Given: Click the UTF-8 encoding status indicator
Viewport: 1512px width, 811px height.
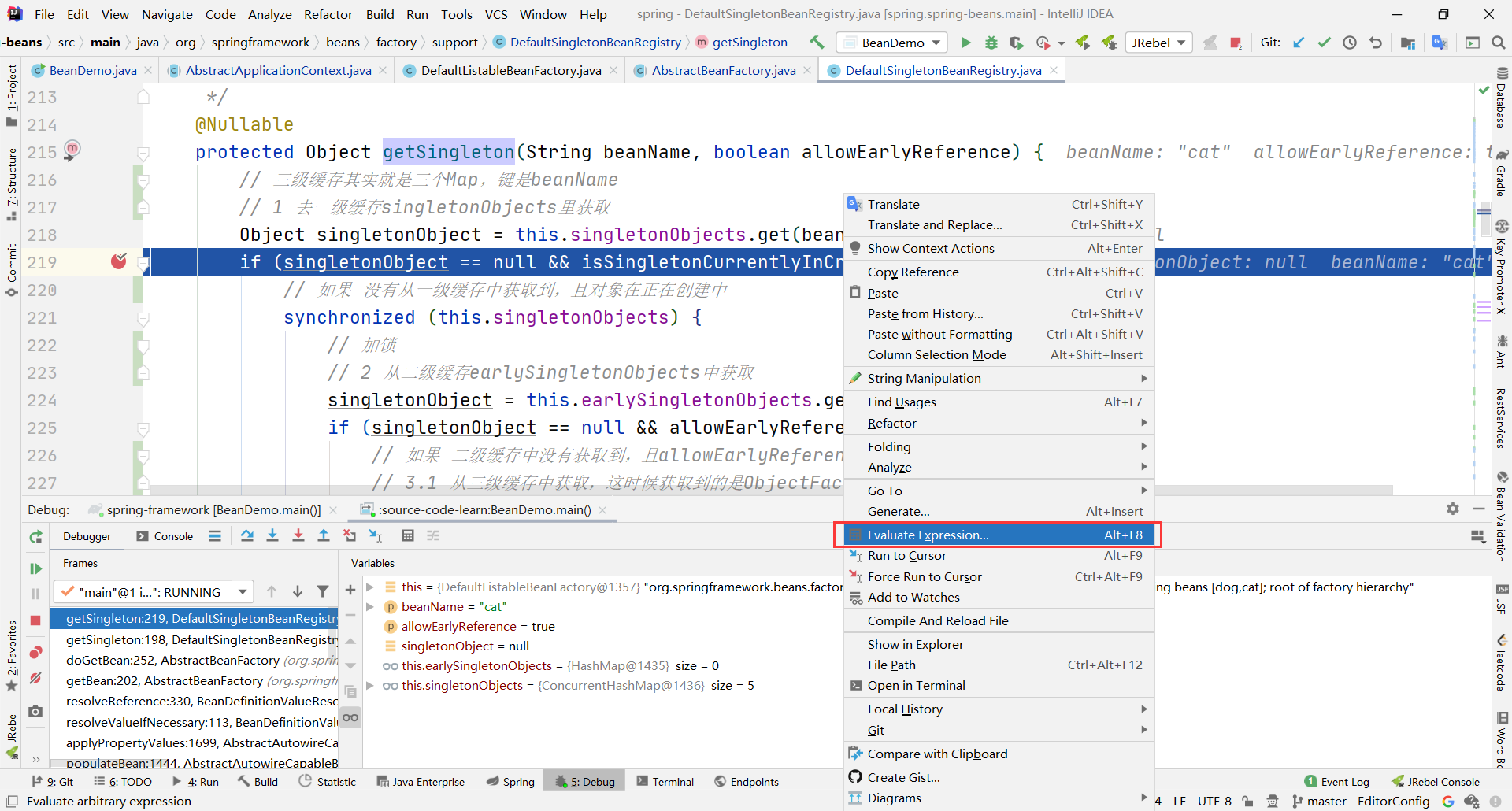Looking at the screenshot, I should pos(1214,801).
